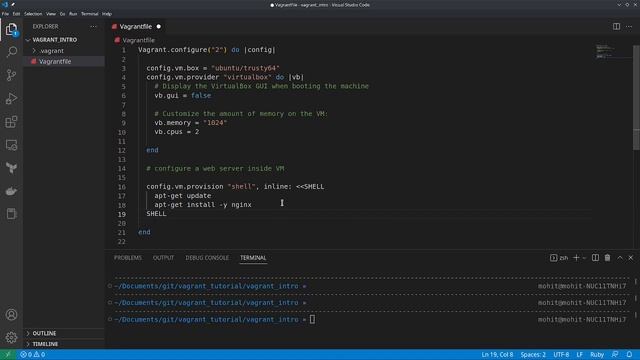Open the File menu

coord(5,14)
